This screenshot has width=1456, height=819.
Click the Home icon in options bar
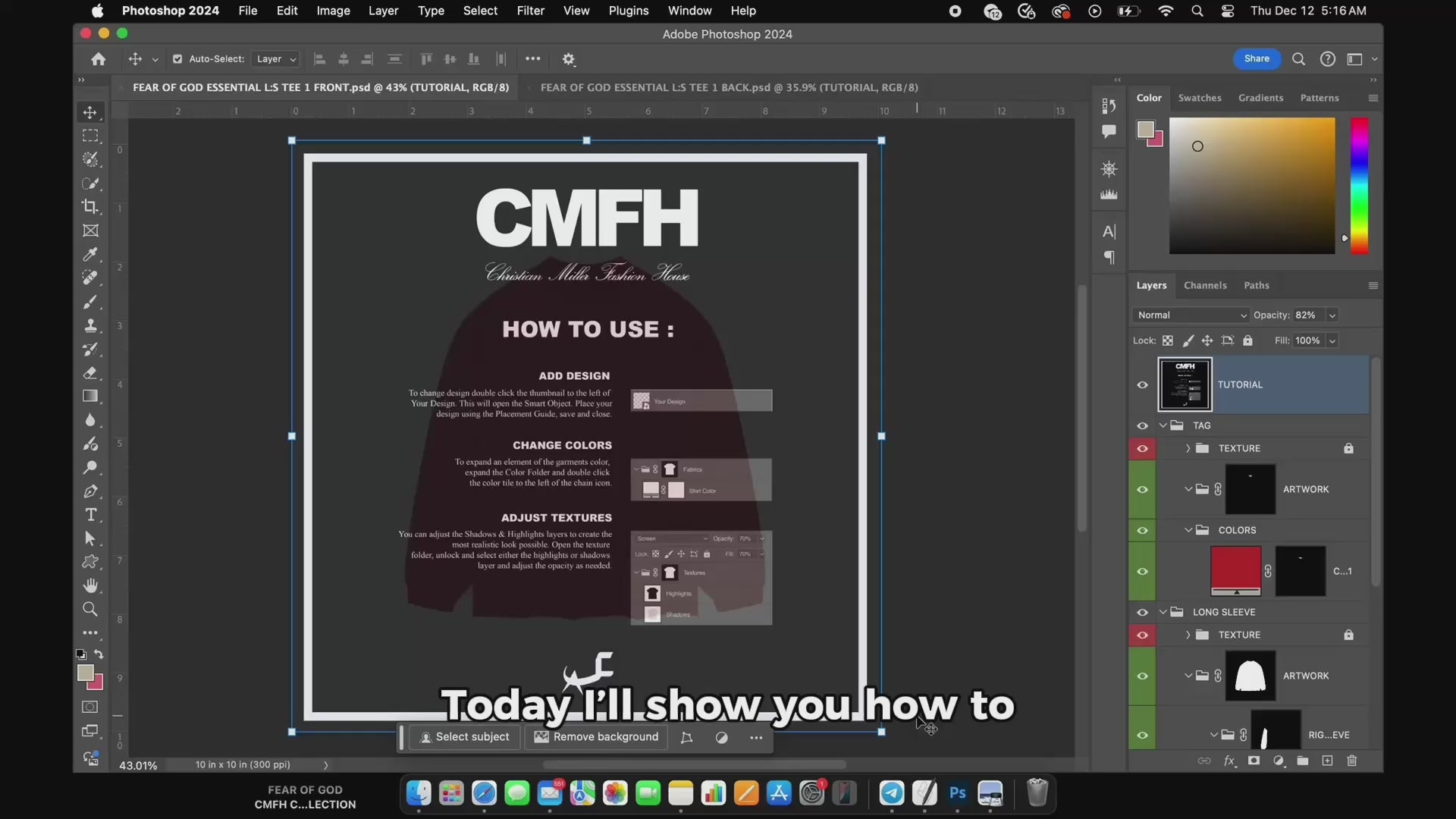click(98, 59)
